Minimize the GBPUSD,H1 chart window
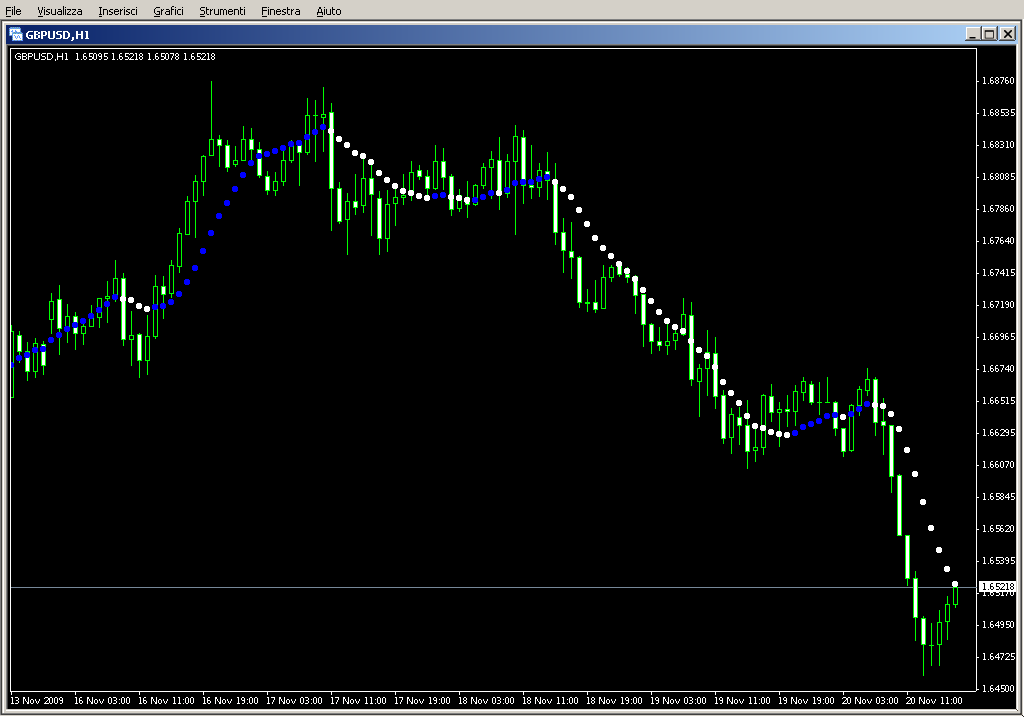This screenshot has width=1024, height=717. pos(973,34)
